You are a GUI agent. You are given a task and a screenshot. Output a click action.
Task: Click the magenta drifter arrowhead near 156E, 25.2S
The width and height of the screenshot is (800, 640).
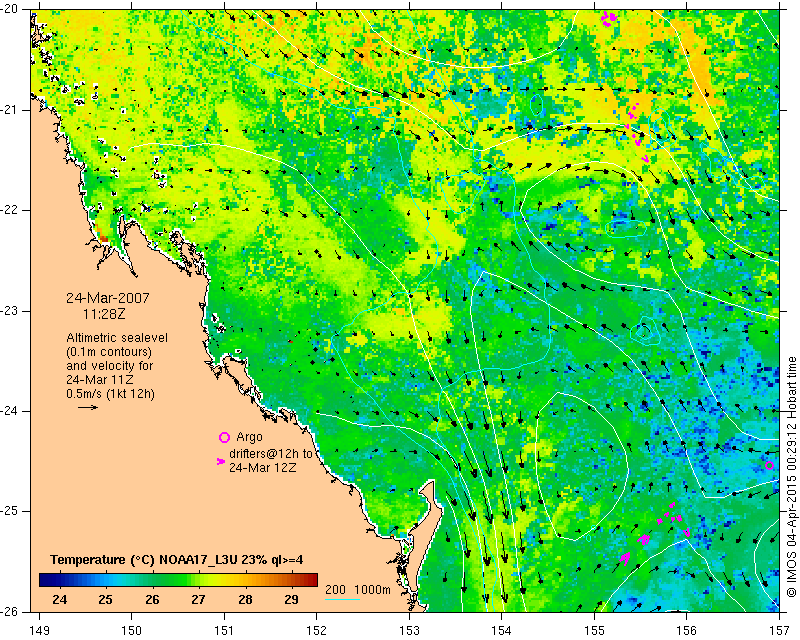tap(687, 532)
